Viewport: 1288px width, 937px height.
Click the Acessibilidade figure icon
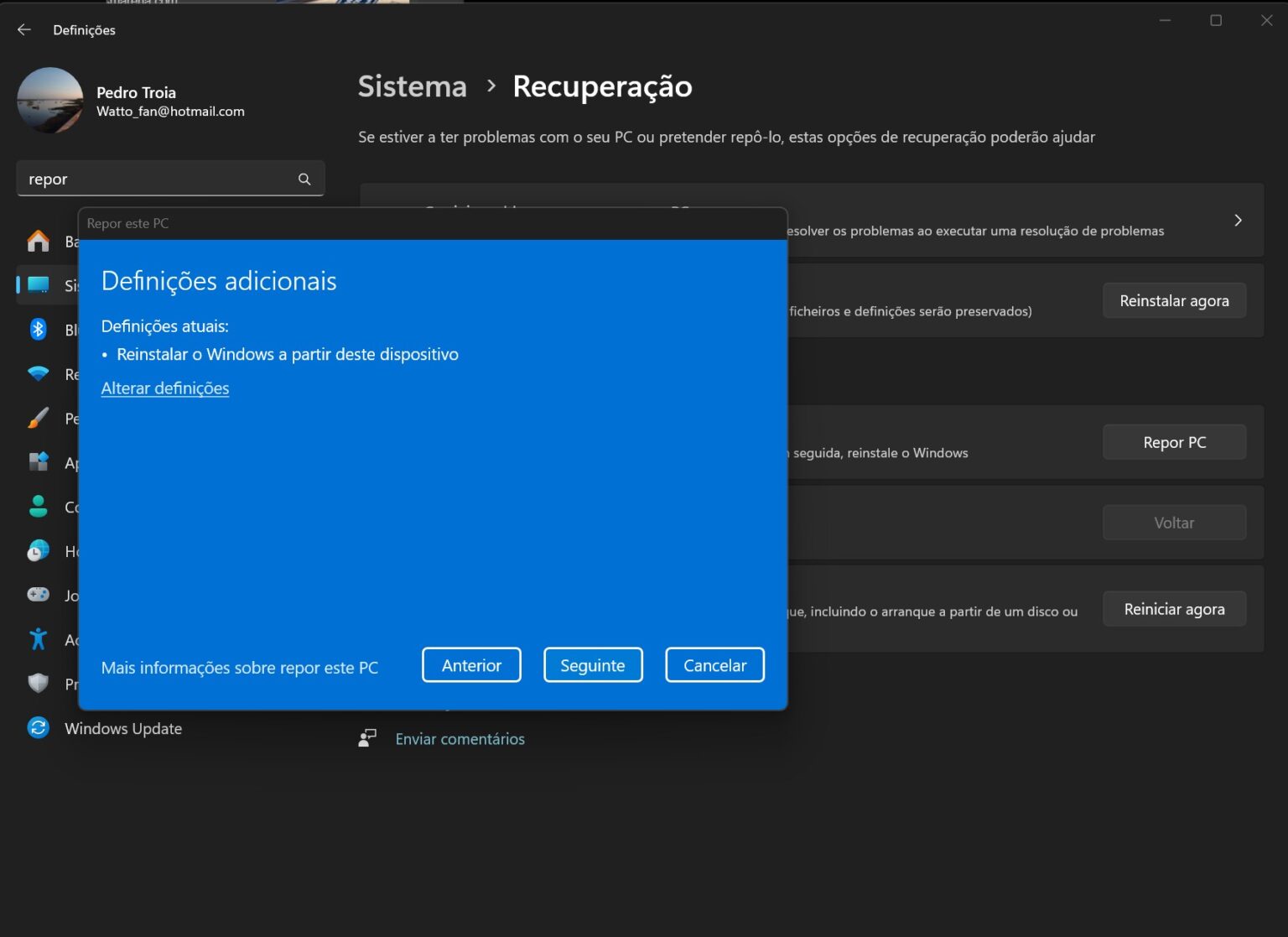(x=39, y=638)
